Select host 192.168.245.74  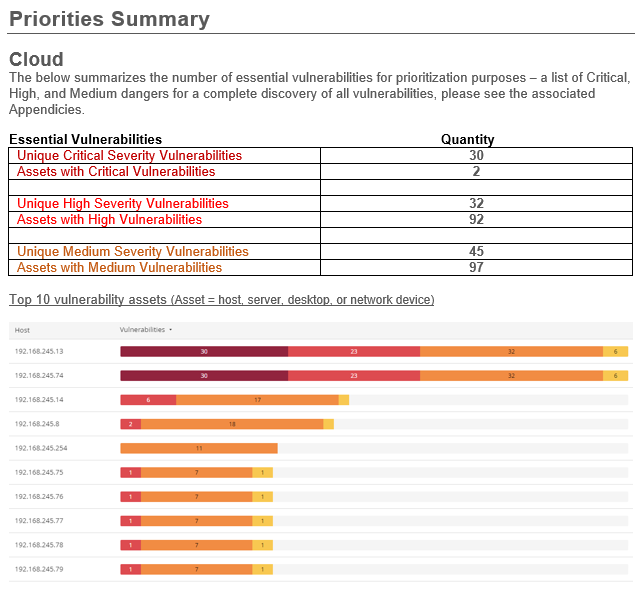pyautogui.click(x=39, y=376)
